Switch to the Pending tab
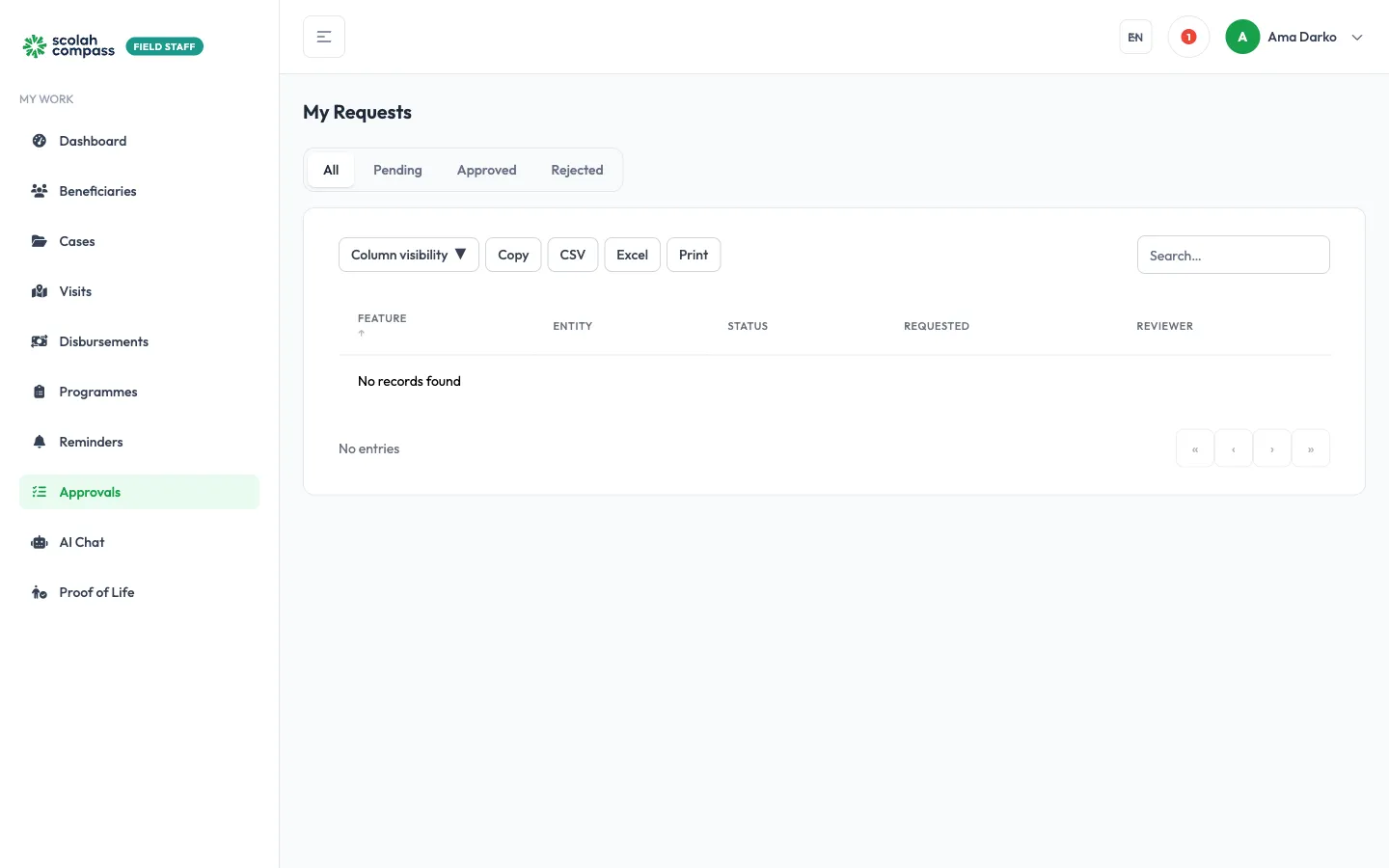The height and width of the screenshot is (868, 1389). (x=397, y=170)
